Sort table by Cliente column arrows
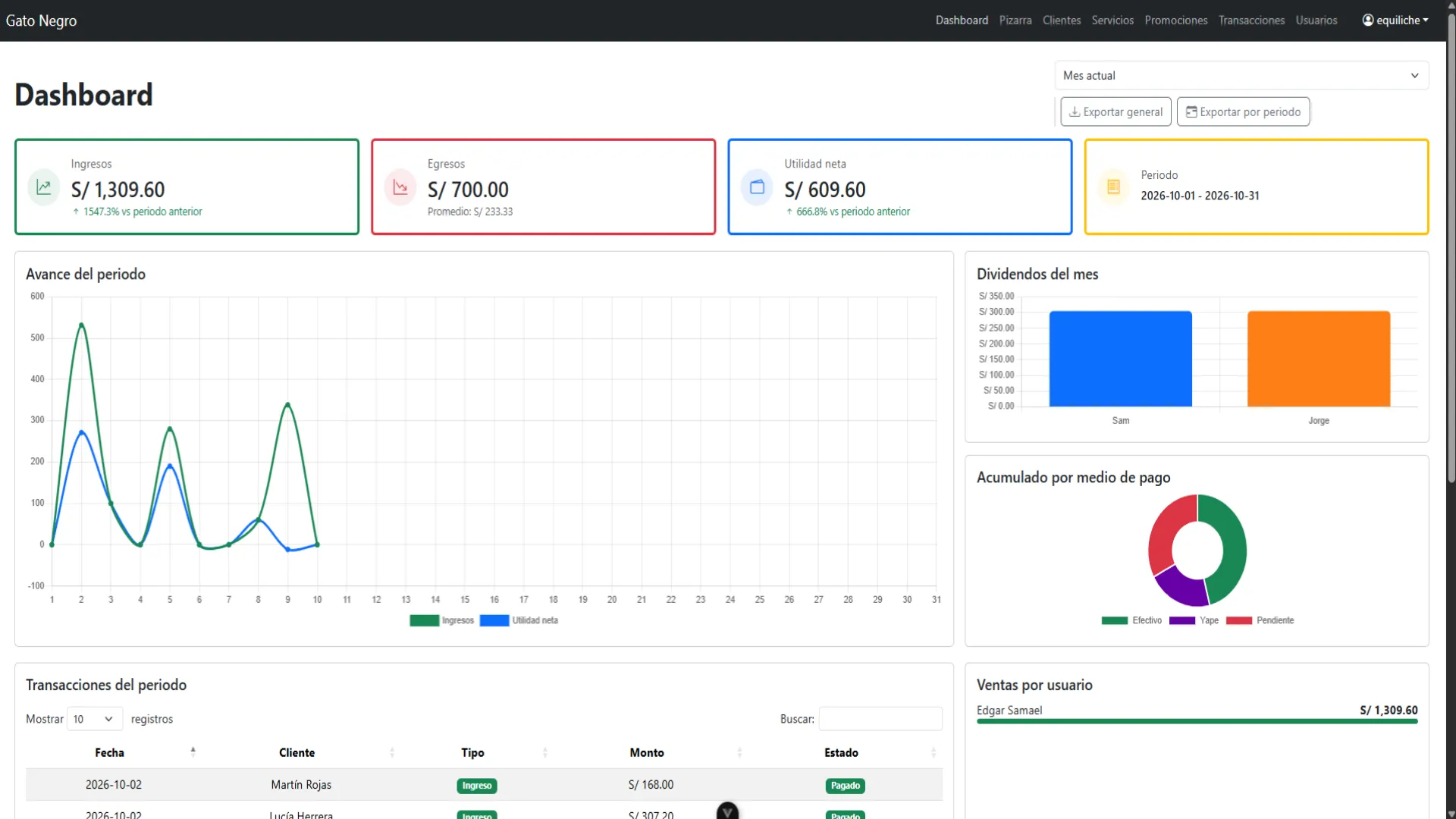This screenshot has width=1456, height=819. [x=392, y=752]
